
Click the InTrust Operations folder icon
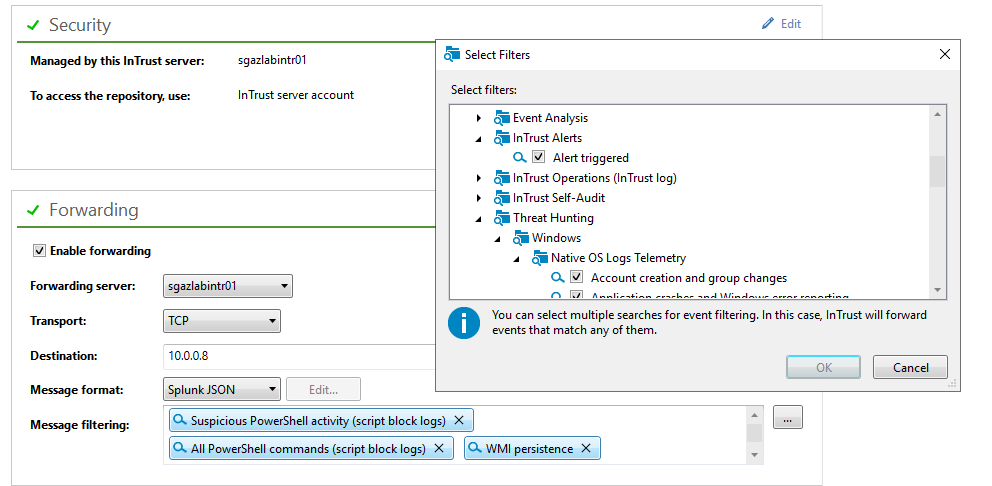tap(502, 178)
